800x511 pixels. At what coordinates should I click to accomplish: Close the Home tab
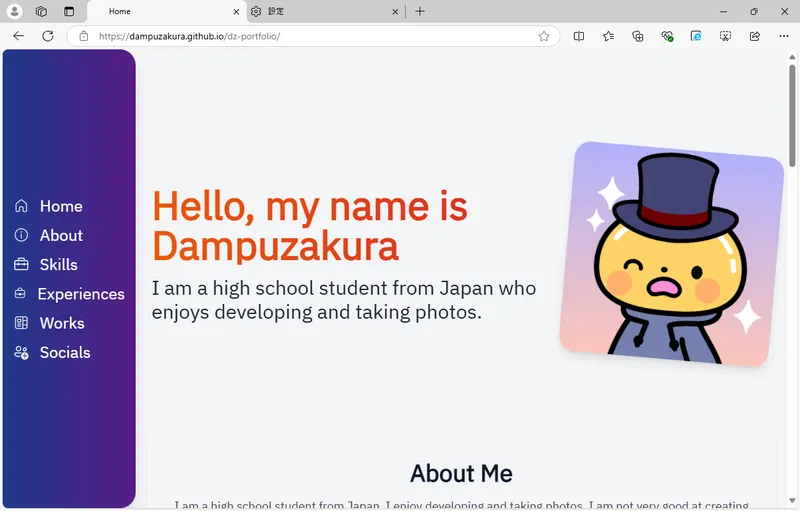(236, 12)
